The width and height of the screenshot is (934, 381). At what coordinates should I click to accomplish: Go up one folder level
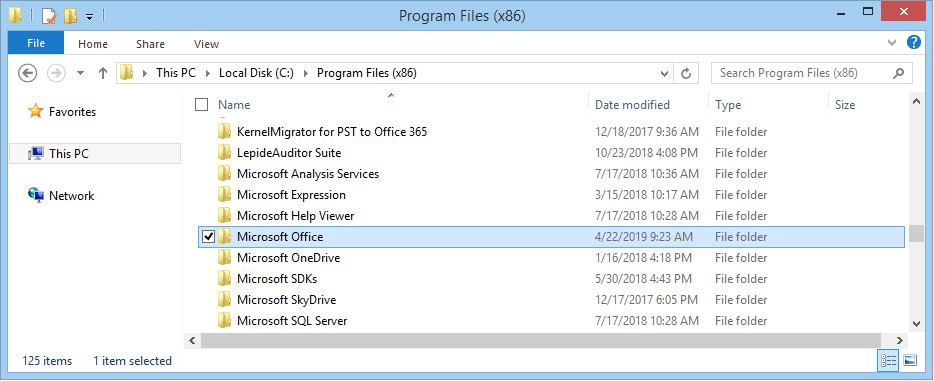pos(102,73)
